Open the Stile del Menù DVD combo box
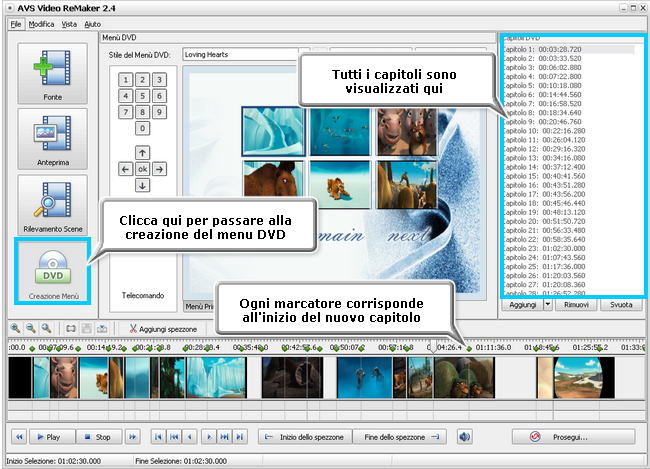The image size is (650, 469). (246, 54)
